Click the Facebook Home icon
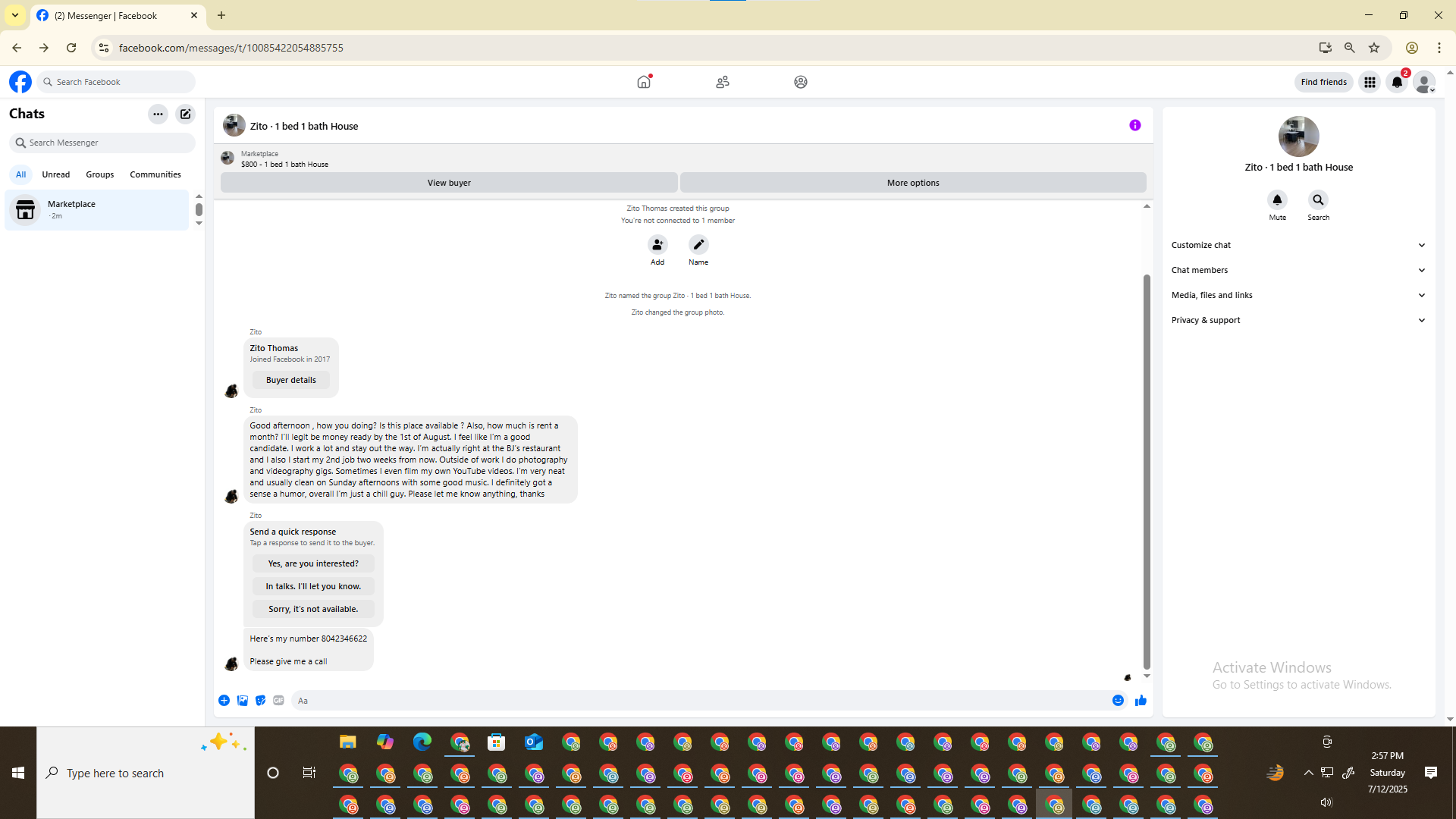1456x819 pixels. point(644,82)
